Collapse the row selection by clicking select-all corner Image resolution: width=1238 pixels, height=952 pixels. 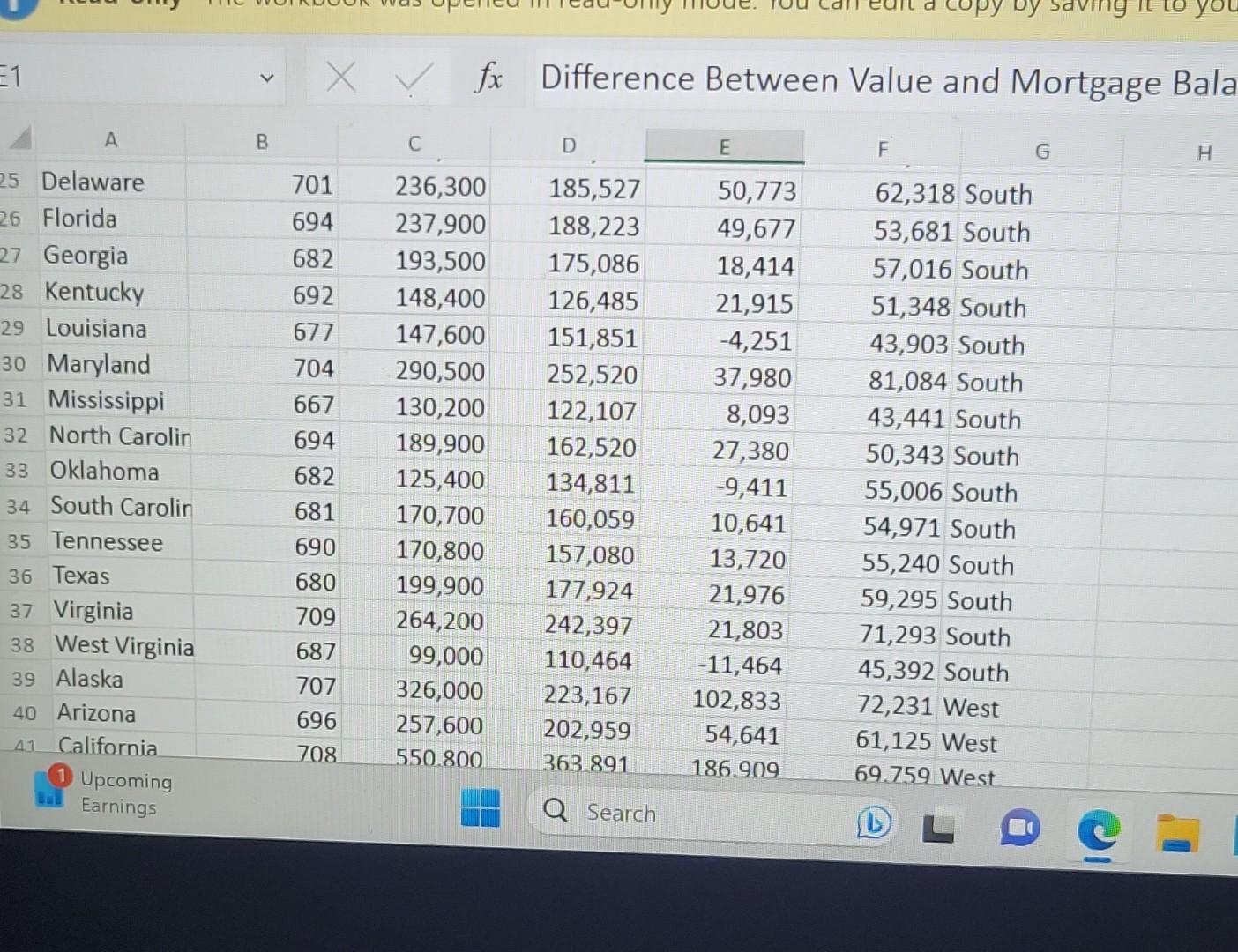point(19,138)
